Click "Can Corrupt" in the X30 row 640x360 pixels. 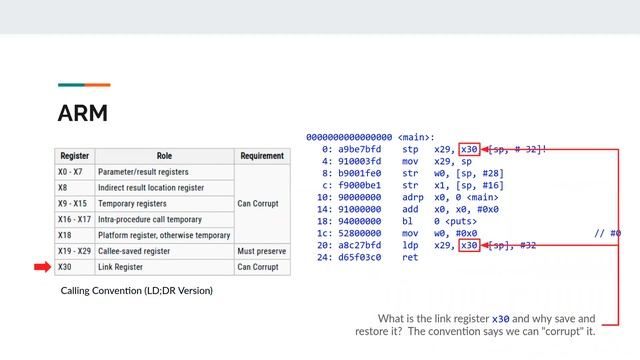262,267
